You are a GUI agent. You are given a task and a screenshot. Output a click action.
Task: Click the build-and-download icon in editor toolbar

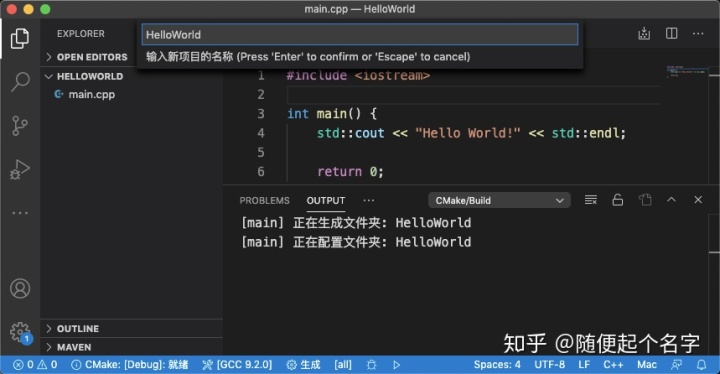pyautogui.click(x=644, y=34)
